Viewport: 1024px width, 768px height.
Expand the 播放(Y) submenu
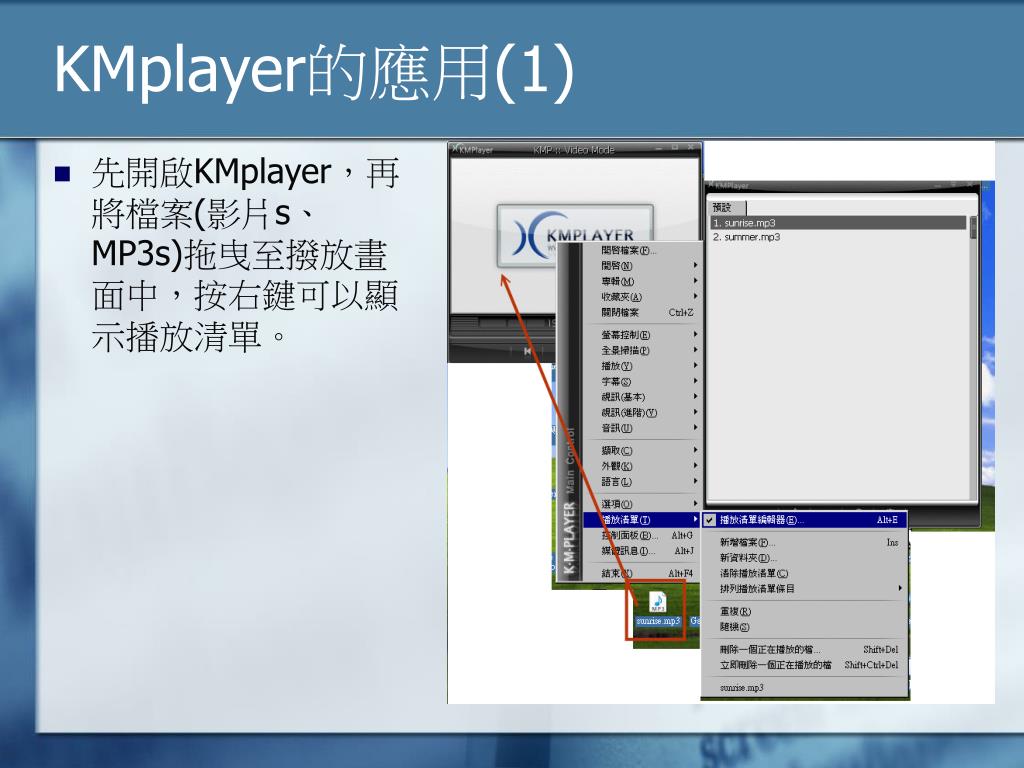641,366
